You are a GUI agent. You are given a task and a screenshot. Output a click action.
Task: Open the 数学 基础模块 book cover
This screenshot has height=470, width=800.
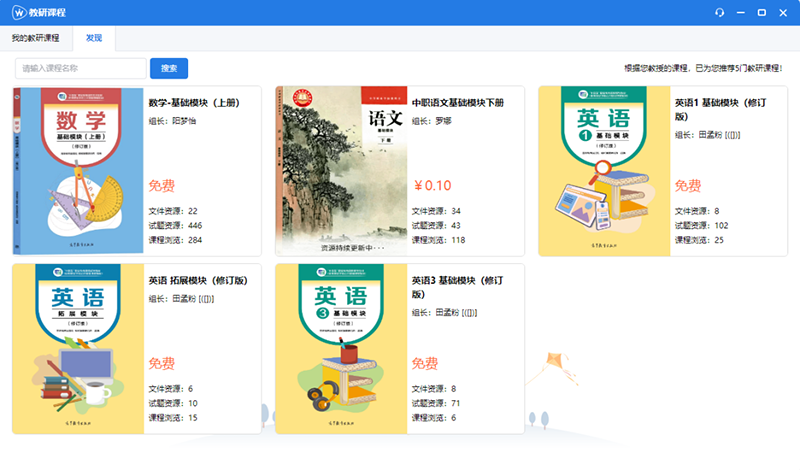coord(77,171)
